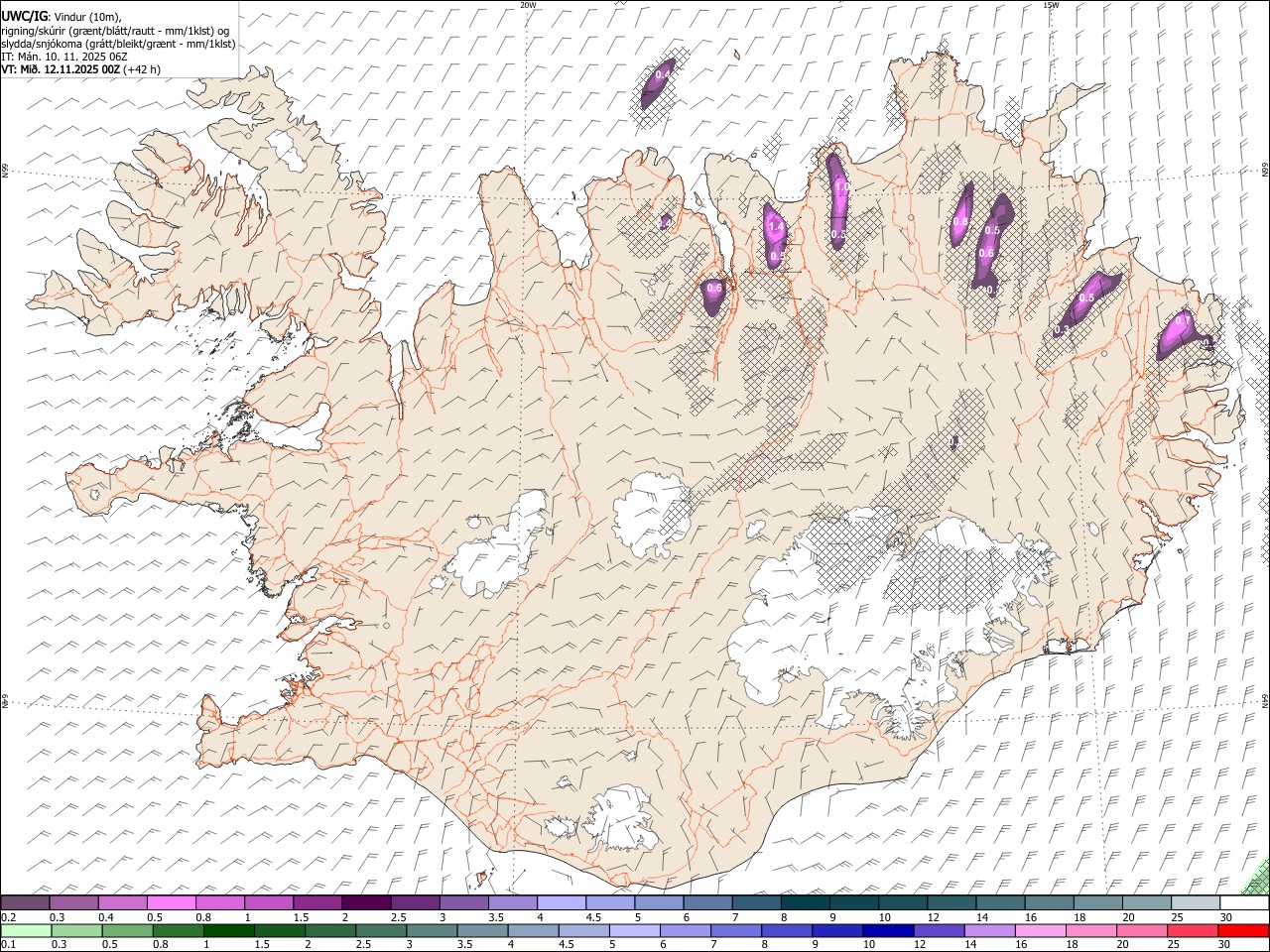Click the 'slydda/snjókoma' description line in header
This screenshot has width=1270, height=952.
tap(118, 44)
